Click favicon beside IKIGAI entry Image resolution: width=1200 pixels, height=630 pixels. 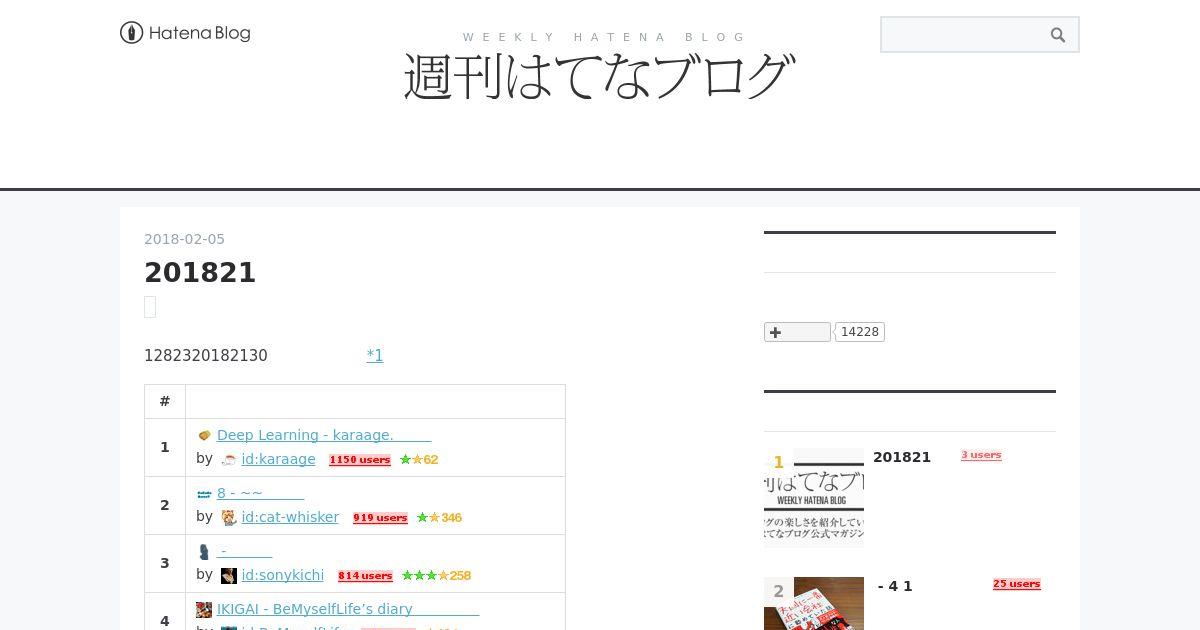(204, 609)
